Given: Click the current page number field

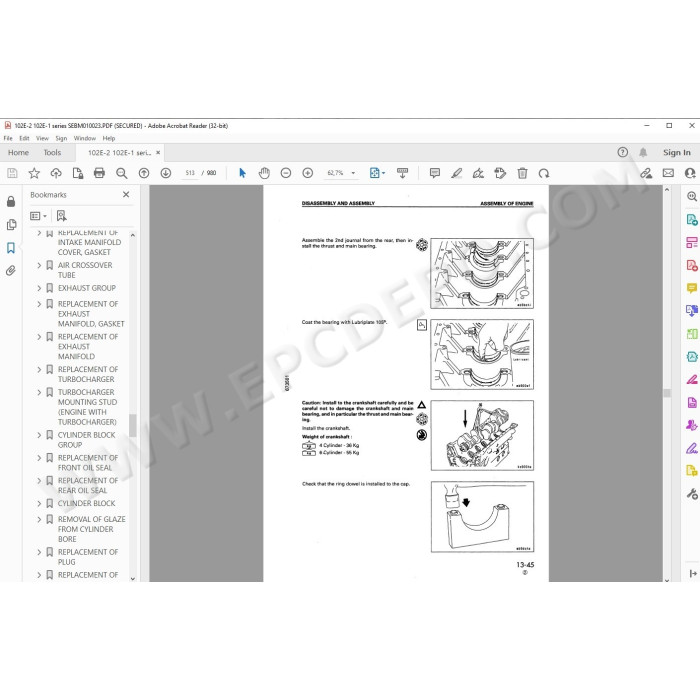Looking at the screenshot, I should point(190,173).
